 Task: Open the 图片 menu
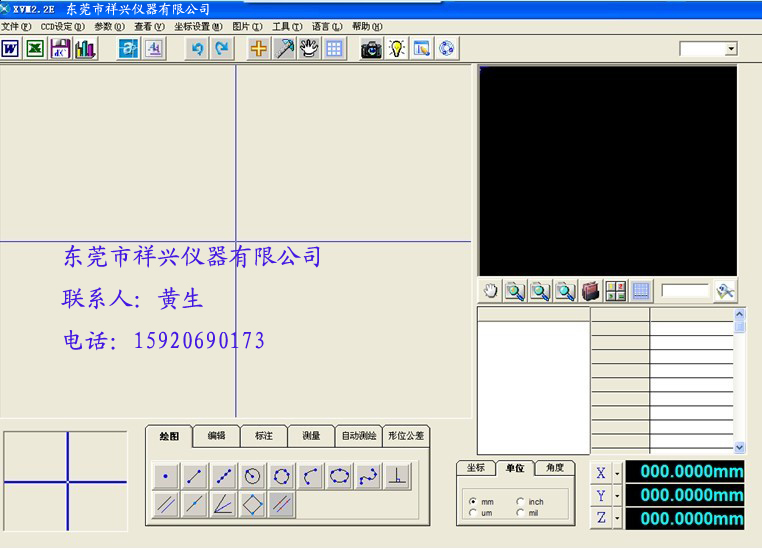[x=247, y=27]
